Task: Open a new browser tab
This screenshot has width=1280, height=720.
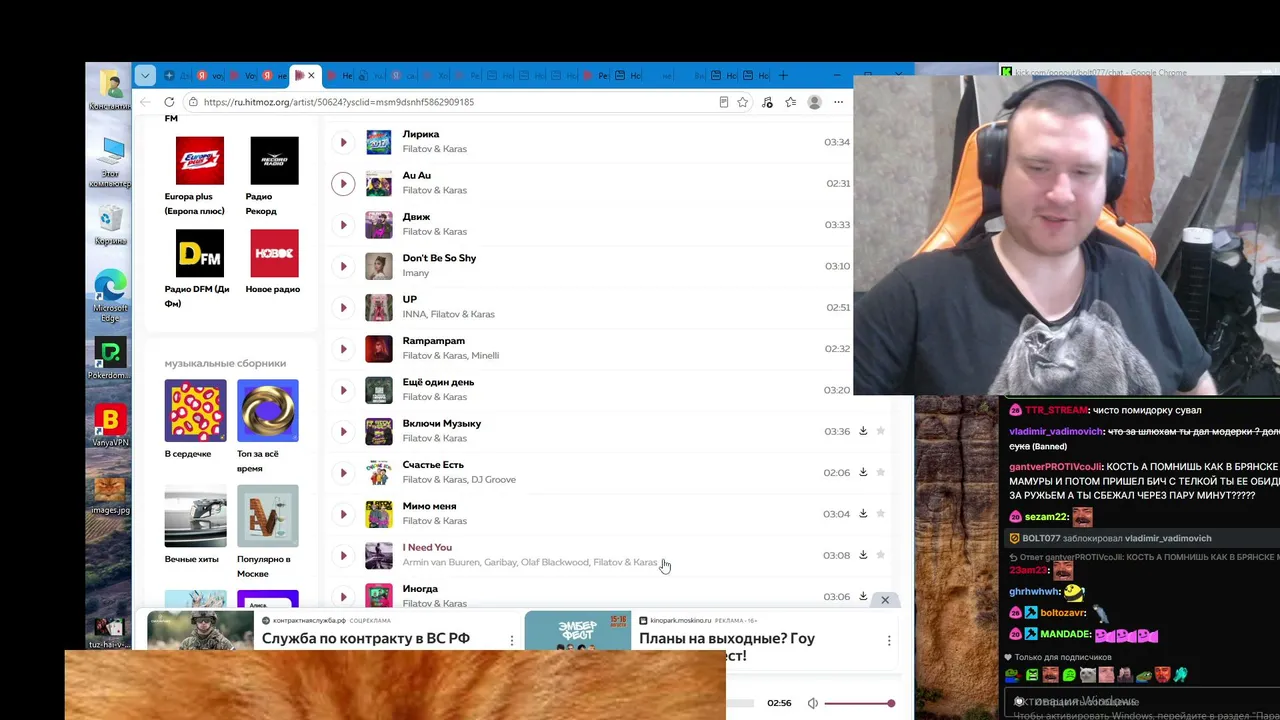Action: (x=784, y=76)
